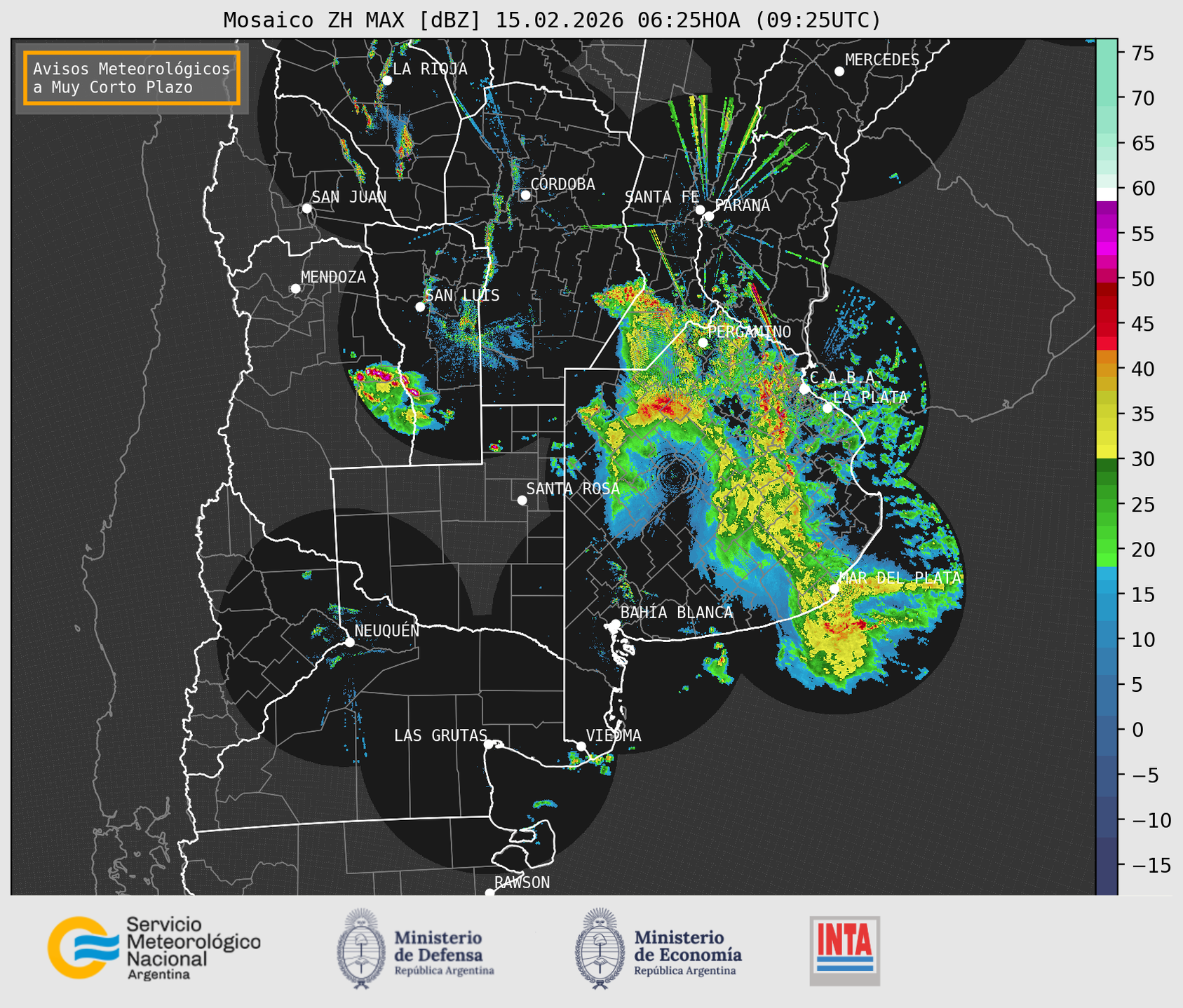
Task: Click the C.A.B.A. city marker dot
Action: 804,389
